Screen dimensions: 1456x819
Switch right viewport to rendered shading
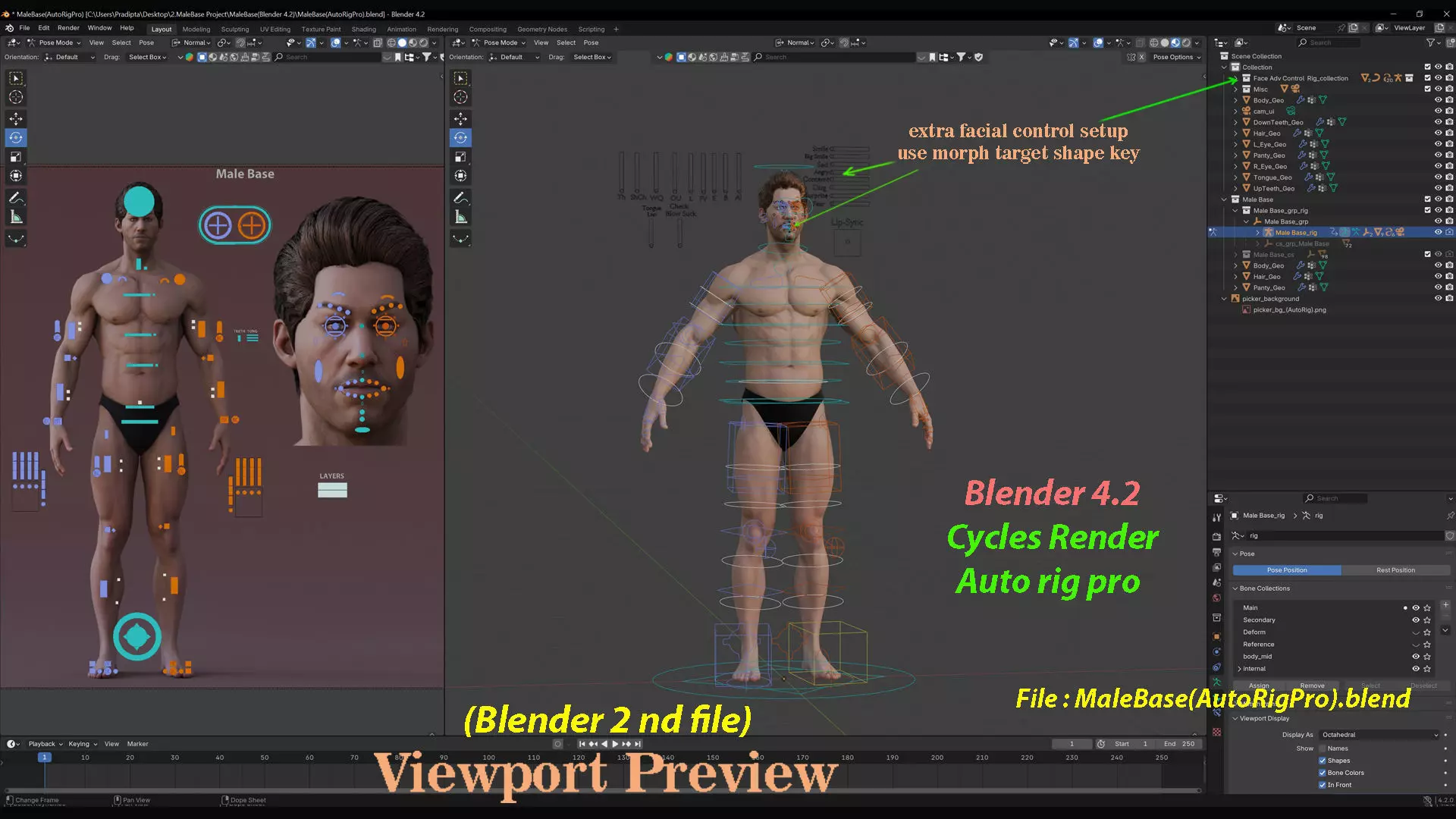[x=1186, y=43]
